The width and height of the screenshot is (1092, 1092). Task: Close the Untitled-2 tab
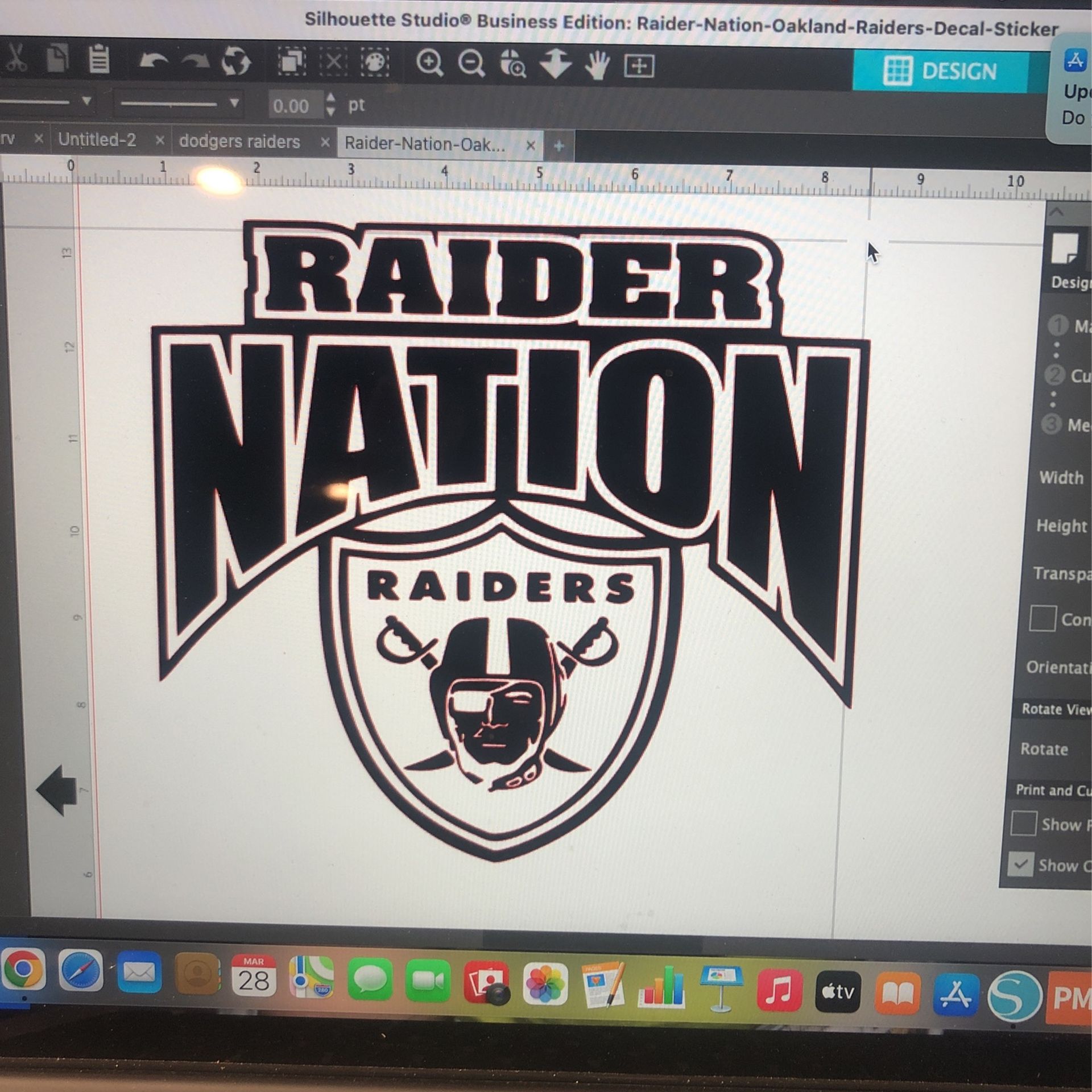coord(160,140)
